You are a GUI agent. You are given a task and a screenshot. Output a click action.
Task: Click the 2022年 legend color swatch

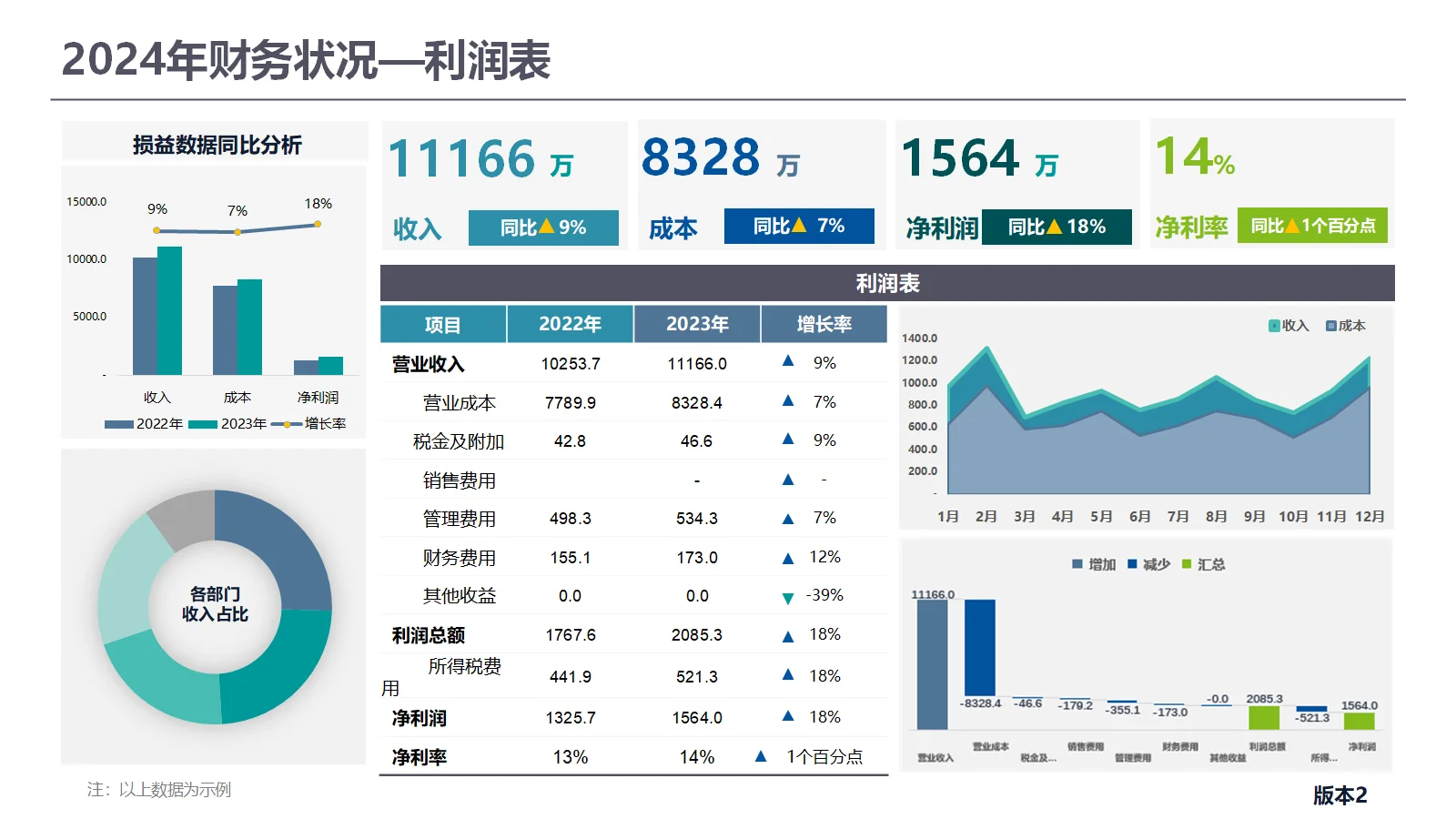(119, 424)
